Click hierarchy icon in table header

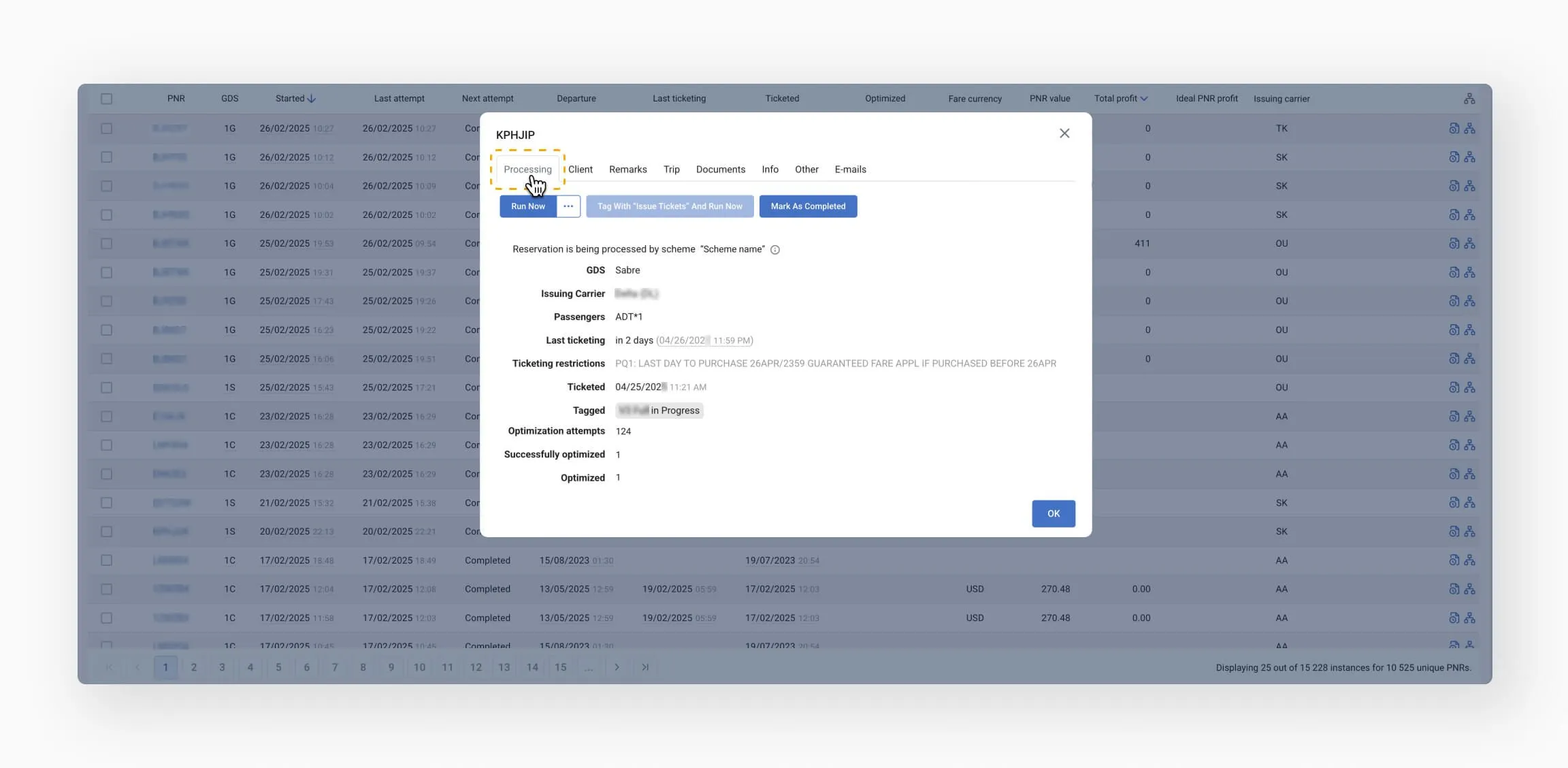click(1469, 99)
